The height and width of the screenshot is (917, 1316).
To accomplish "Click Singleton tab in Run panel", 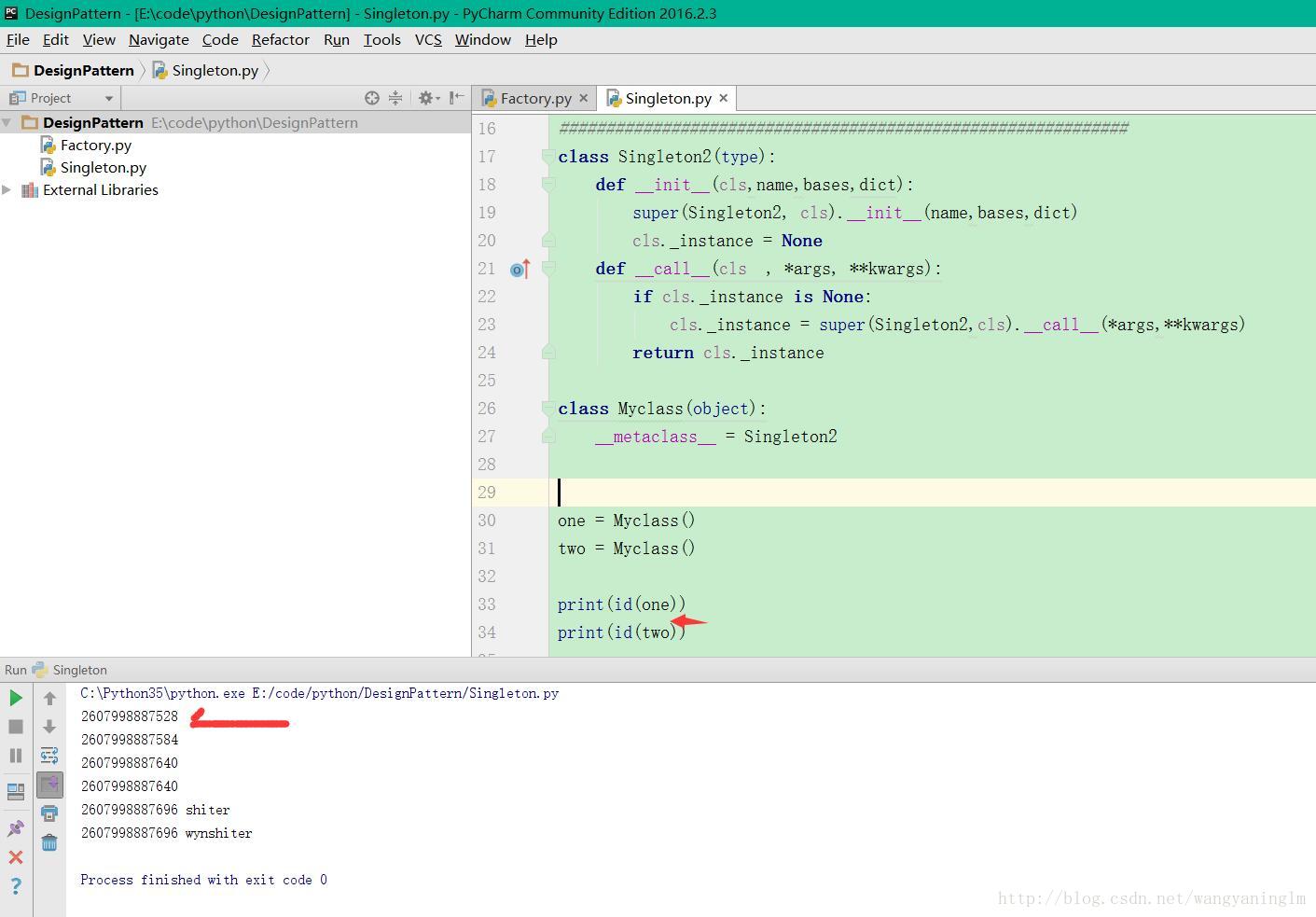I will [70, 670].
